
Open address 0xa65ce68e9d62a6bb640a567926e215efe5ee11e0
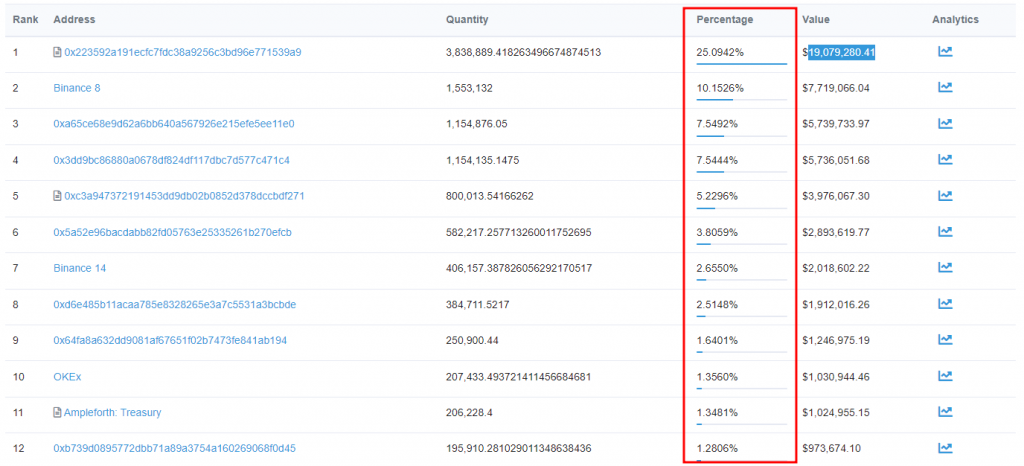tap(174, 123)
